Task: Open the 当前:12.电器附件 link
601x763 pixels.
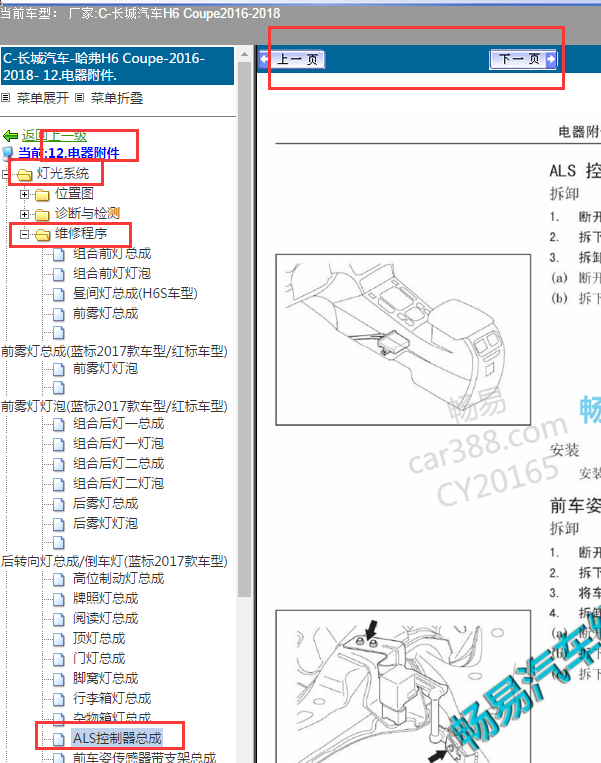Action: pyautogui.click(x=69, y=153)
